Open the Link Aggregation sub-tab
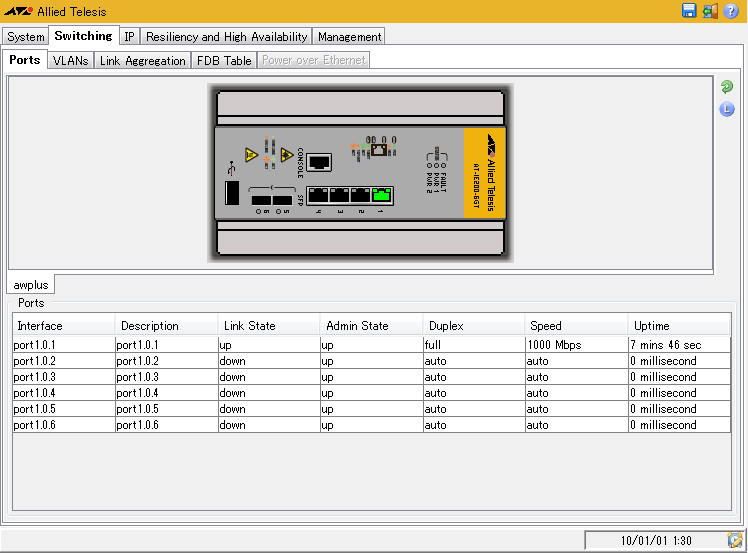 click(x=142, y=61)
